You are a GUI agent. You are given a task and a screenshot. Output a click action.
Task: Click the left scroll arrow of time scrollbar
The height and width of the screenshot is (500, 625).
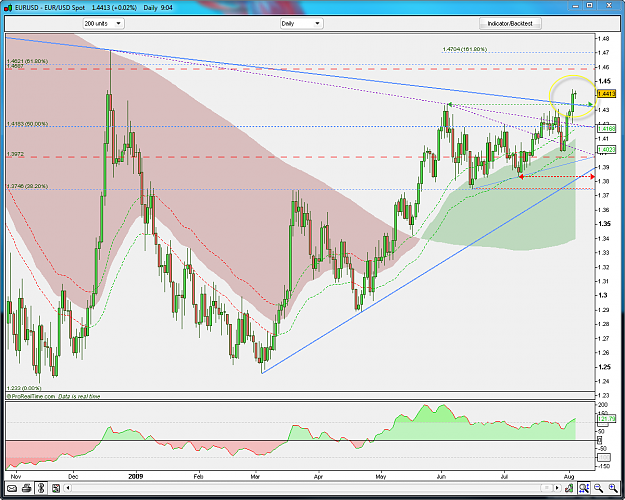click(x=68, y=488)
